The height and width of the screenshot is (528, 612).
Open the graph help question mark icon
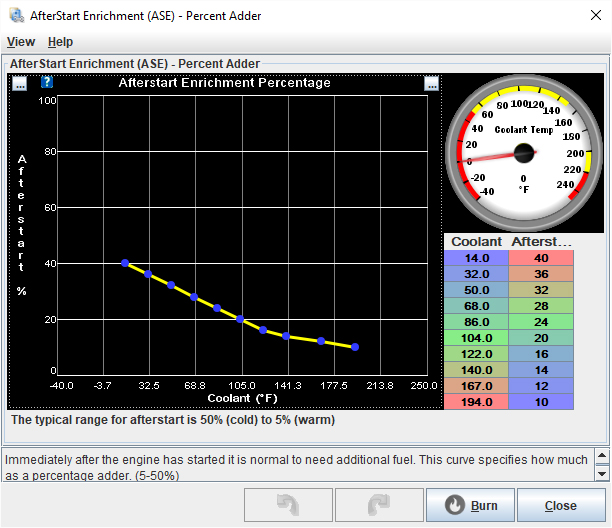[46, 83]
